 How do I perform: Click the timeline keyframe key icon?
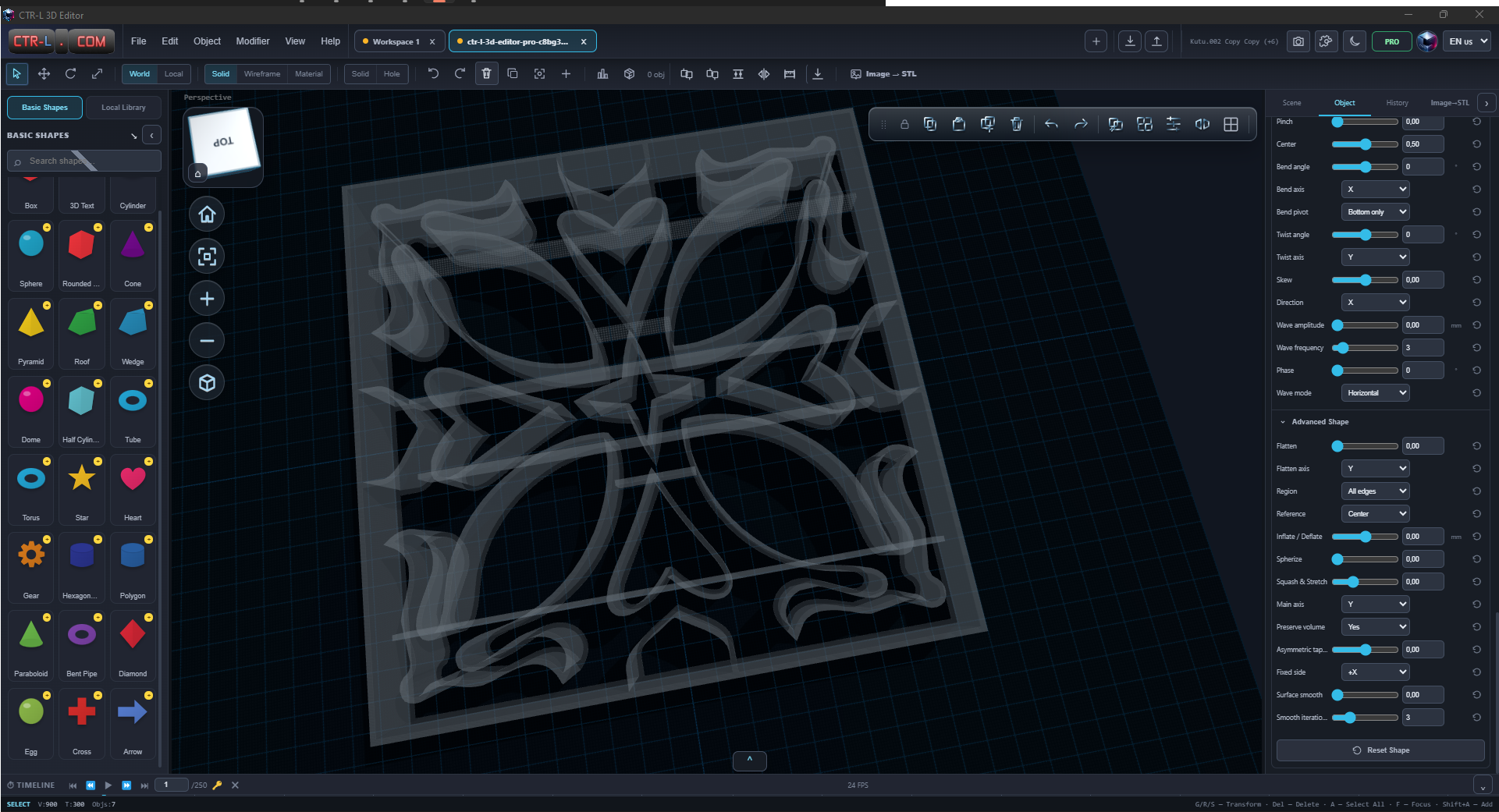coord(218,785)
